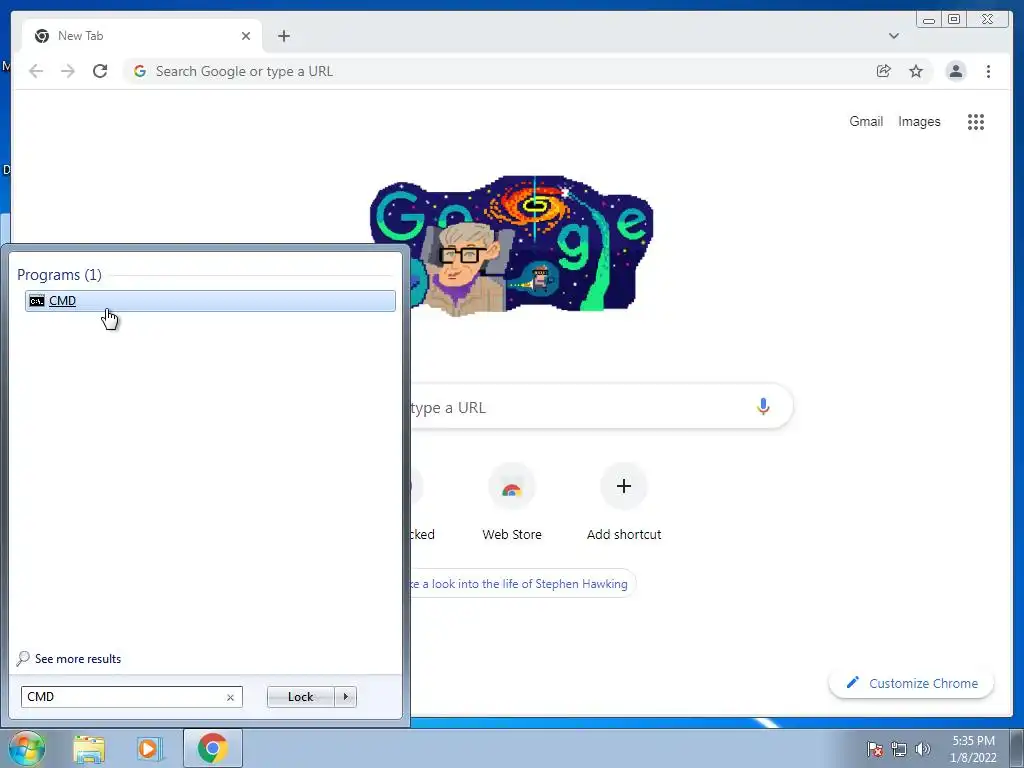Click Customize Chrome button
The height and width of the screenshot is (768, 1024).
pyautogui.click(x=912, y=683)
